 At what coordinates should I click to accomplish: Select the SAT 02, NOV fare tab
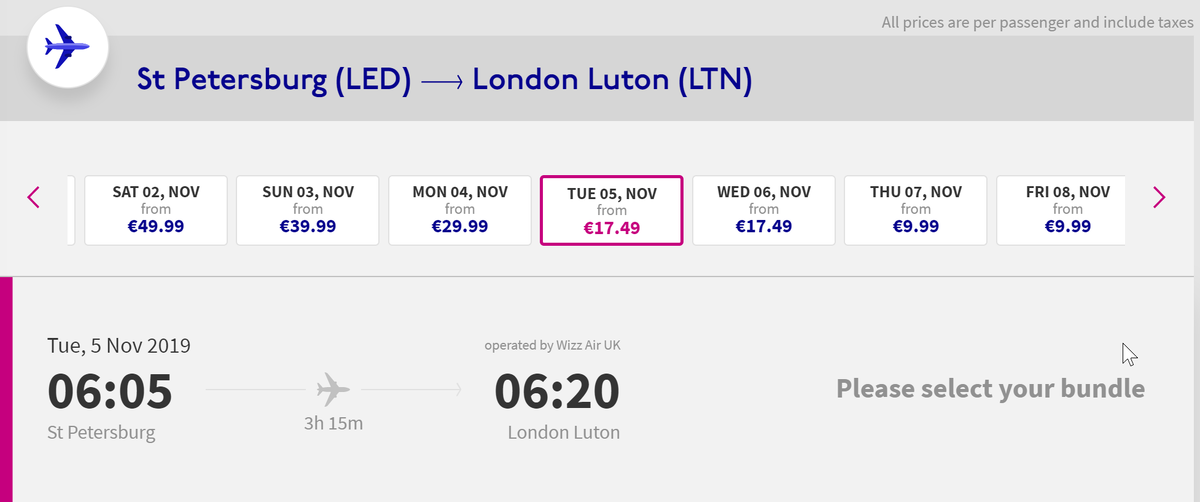156,210
